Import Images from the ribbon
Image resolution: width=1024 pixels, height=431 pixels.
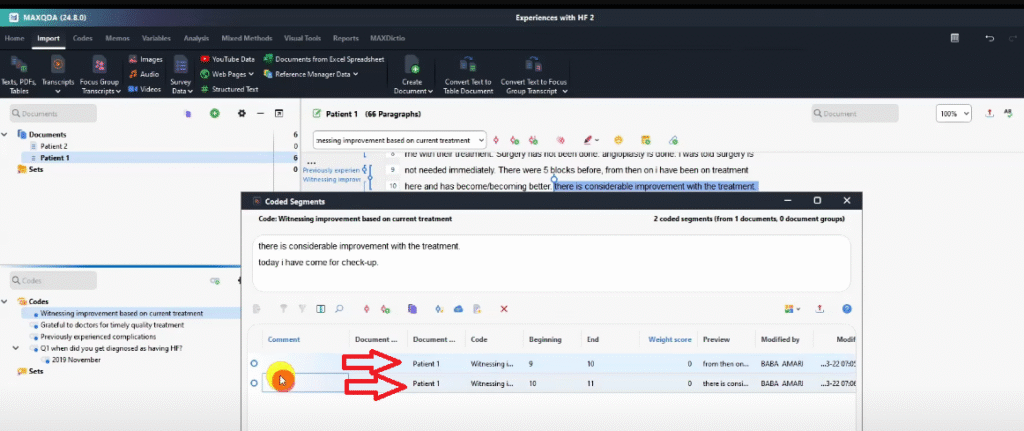point(146,59)
